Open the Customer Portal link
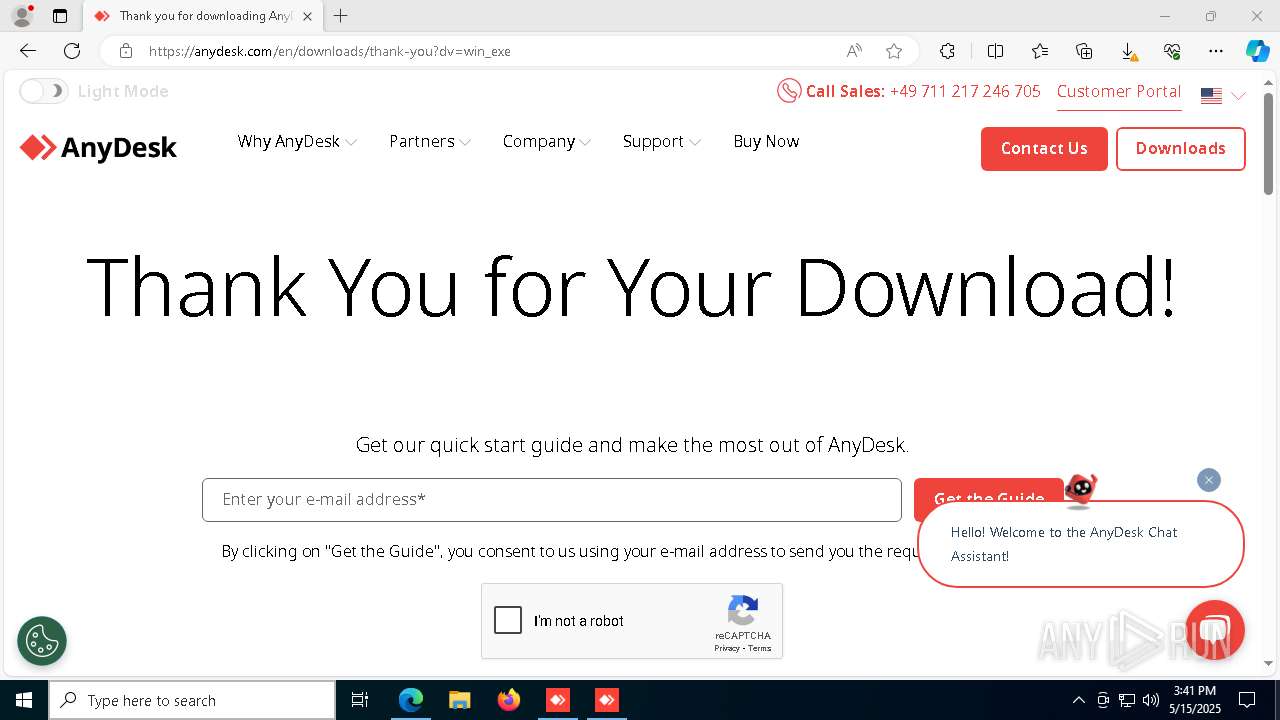This screenshot has height=720, width=1280. (x=1119, y=91)
